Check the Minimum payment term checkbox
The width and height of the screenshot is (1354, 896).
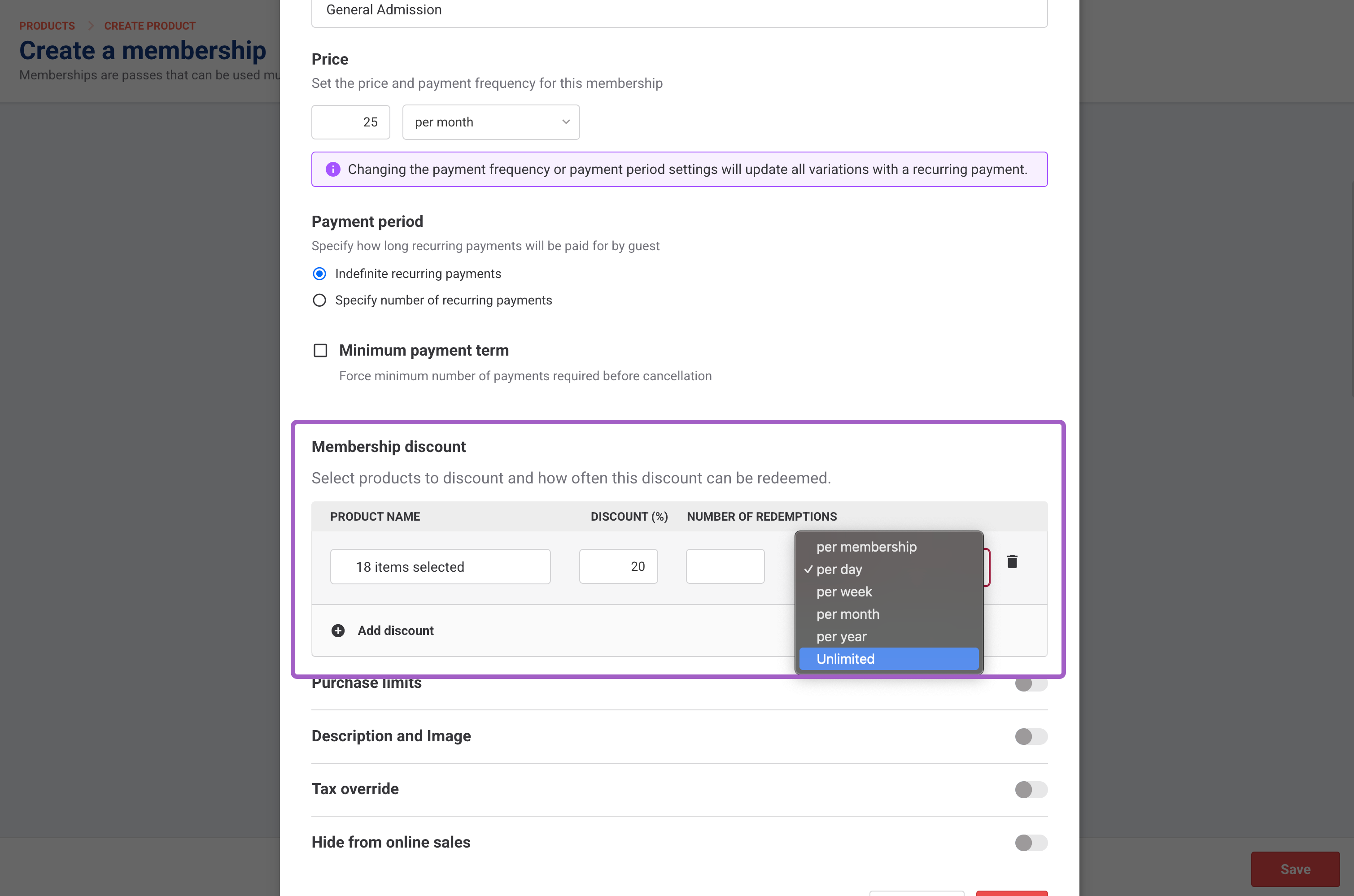(320, 350)
